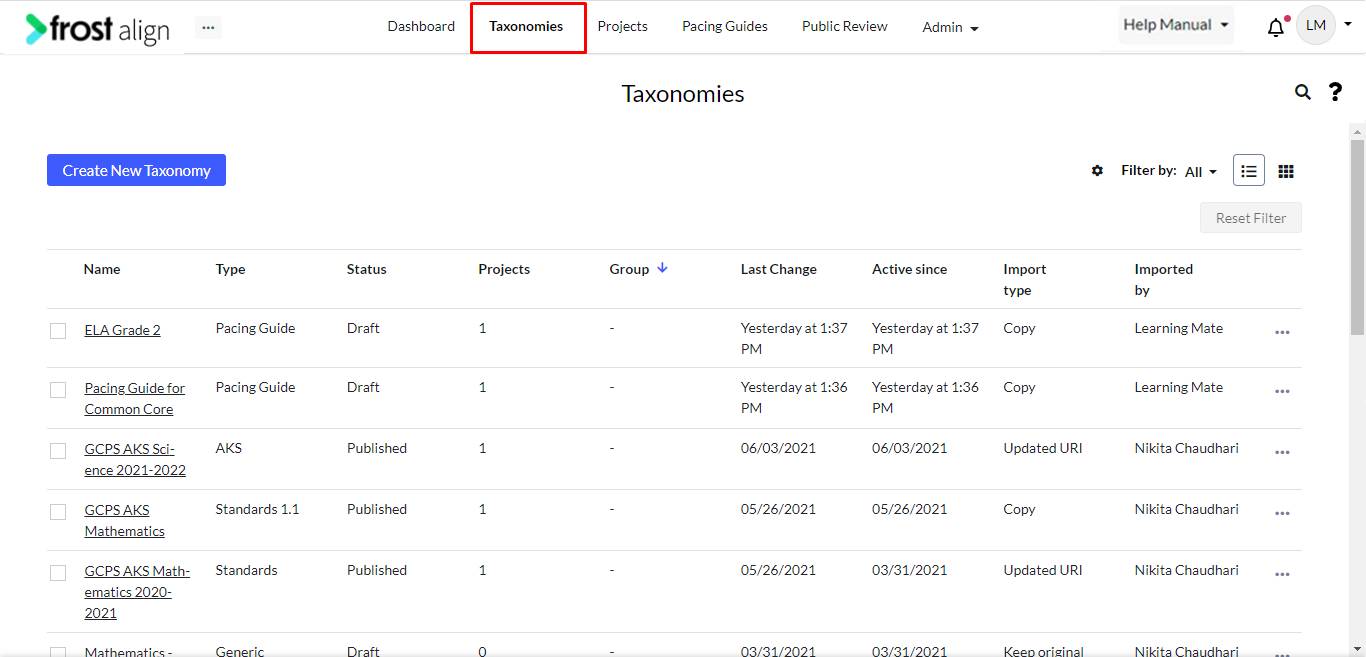The image size is (1366, 657).
Task: Open the Help Manual dropdown
Action: [1175, 24]
